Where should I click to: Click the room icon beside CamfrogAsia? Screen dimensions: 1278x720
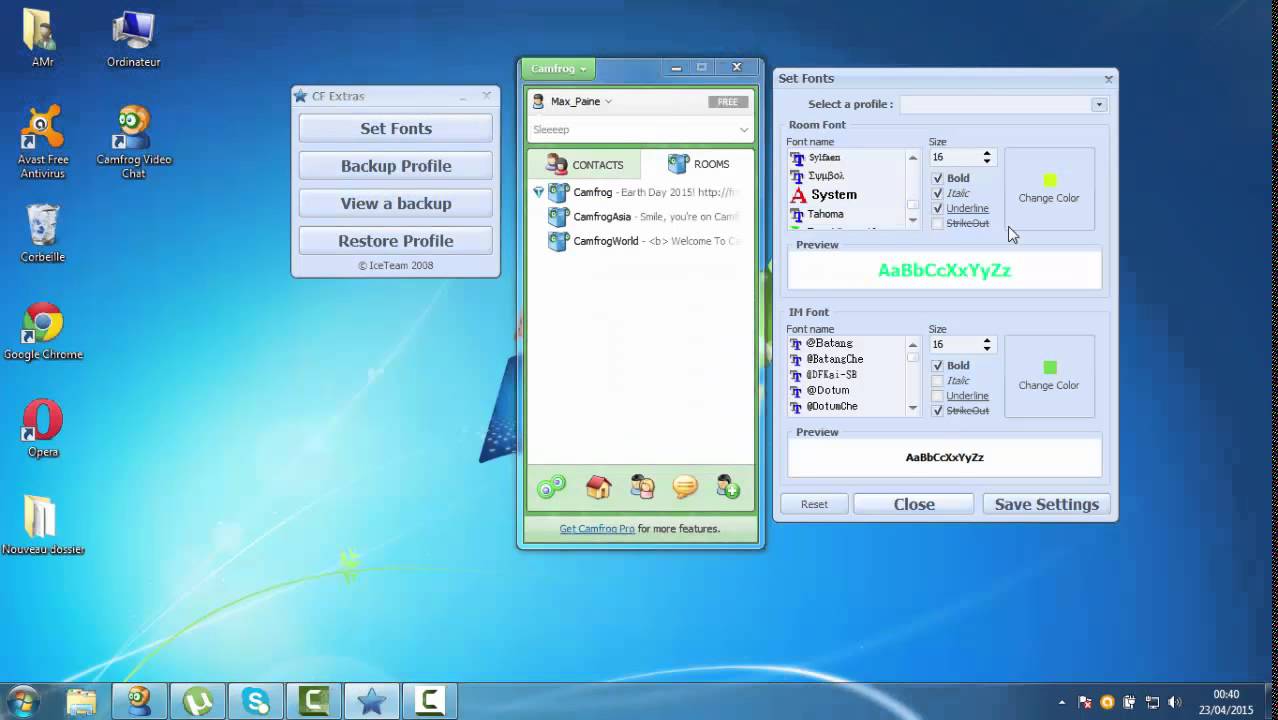click(558, 216)
